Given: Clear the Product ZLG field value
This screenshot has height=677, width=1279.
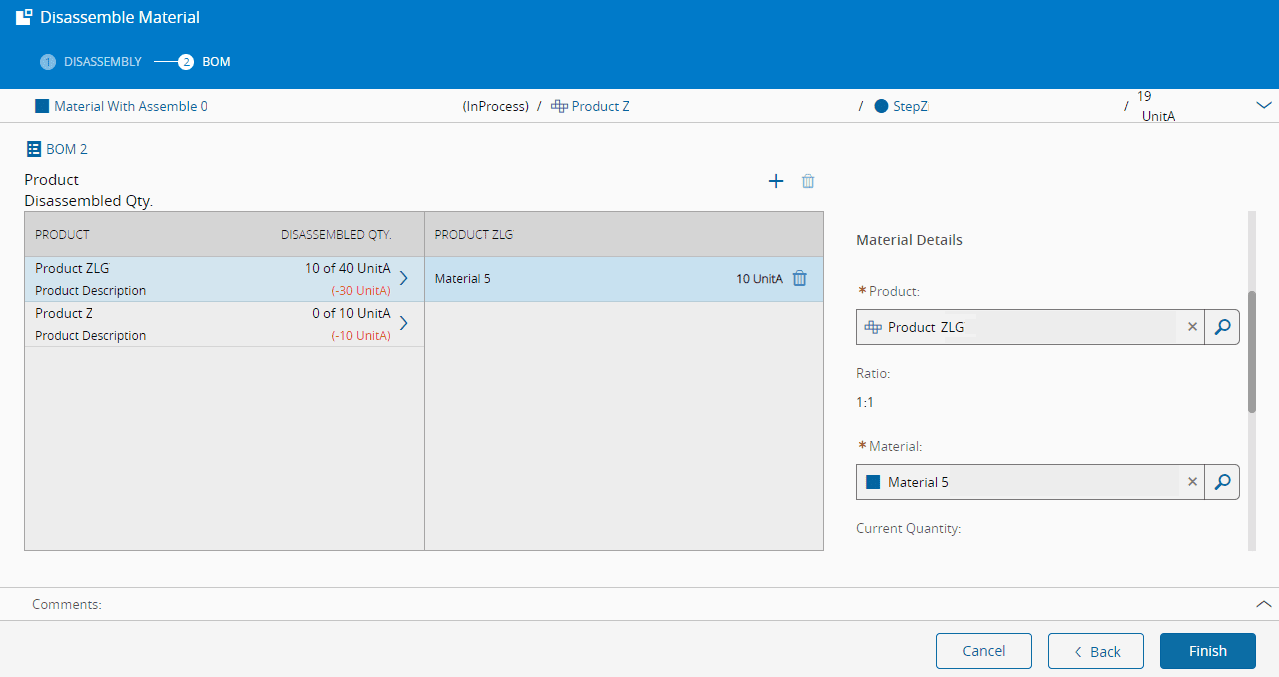Looking at the screenshot, I should 1192,327.
